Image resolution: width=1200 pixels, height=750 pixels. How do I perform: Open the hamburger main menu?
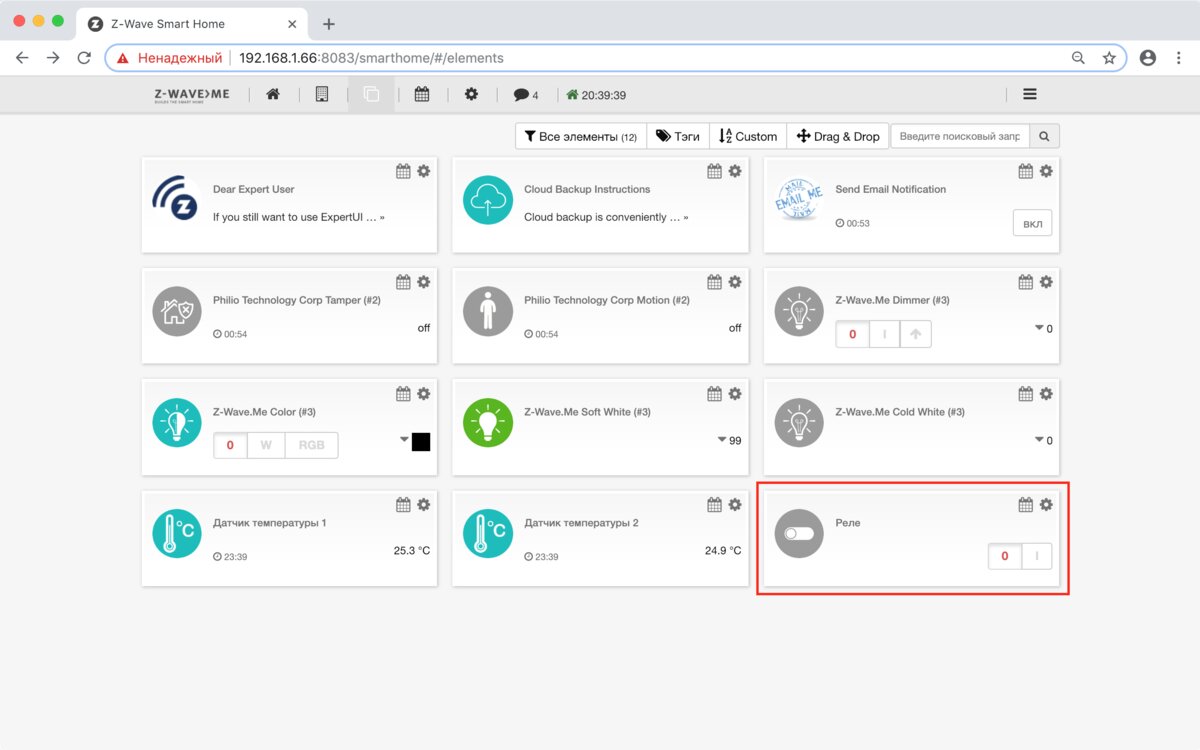[1030, 94]
